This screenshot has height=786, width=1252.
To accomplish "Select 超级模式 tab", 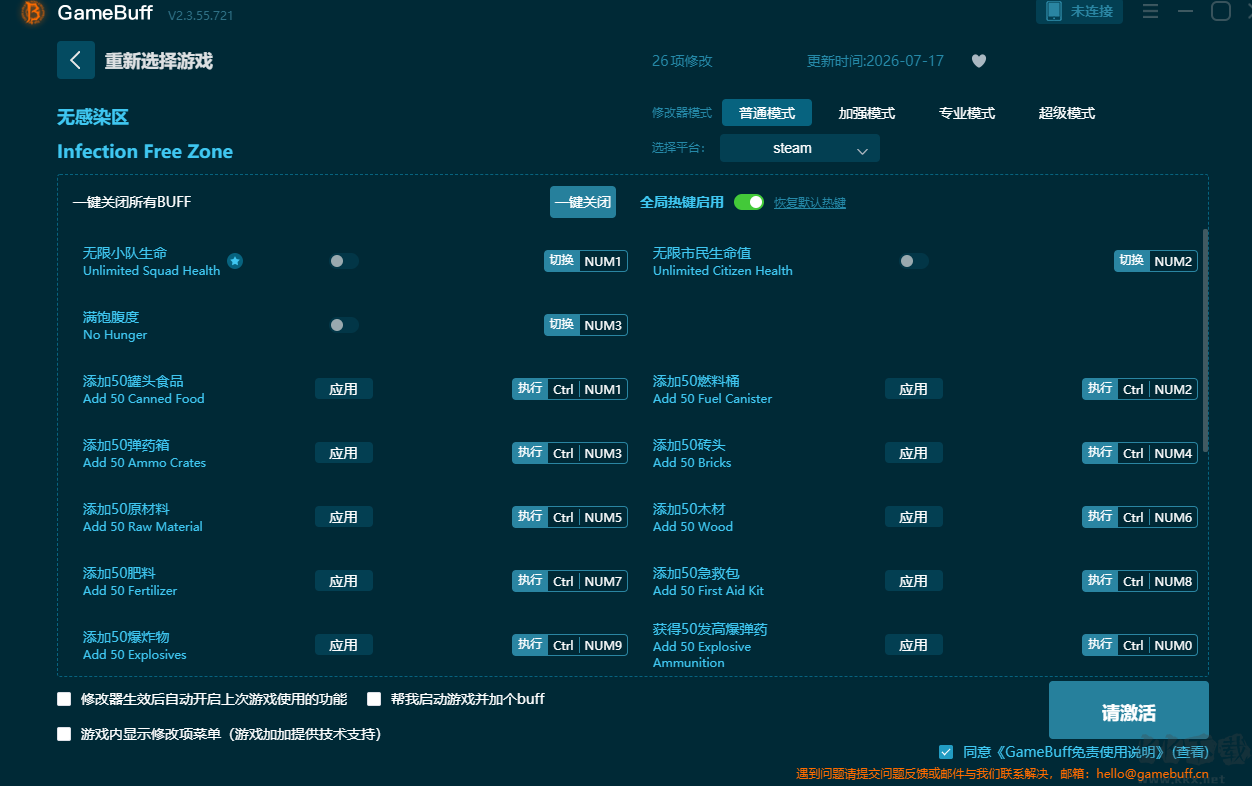I will tap(1067, 113).
